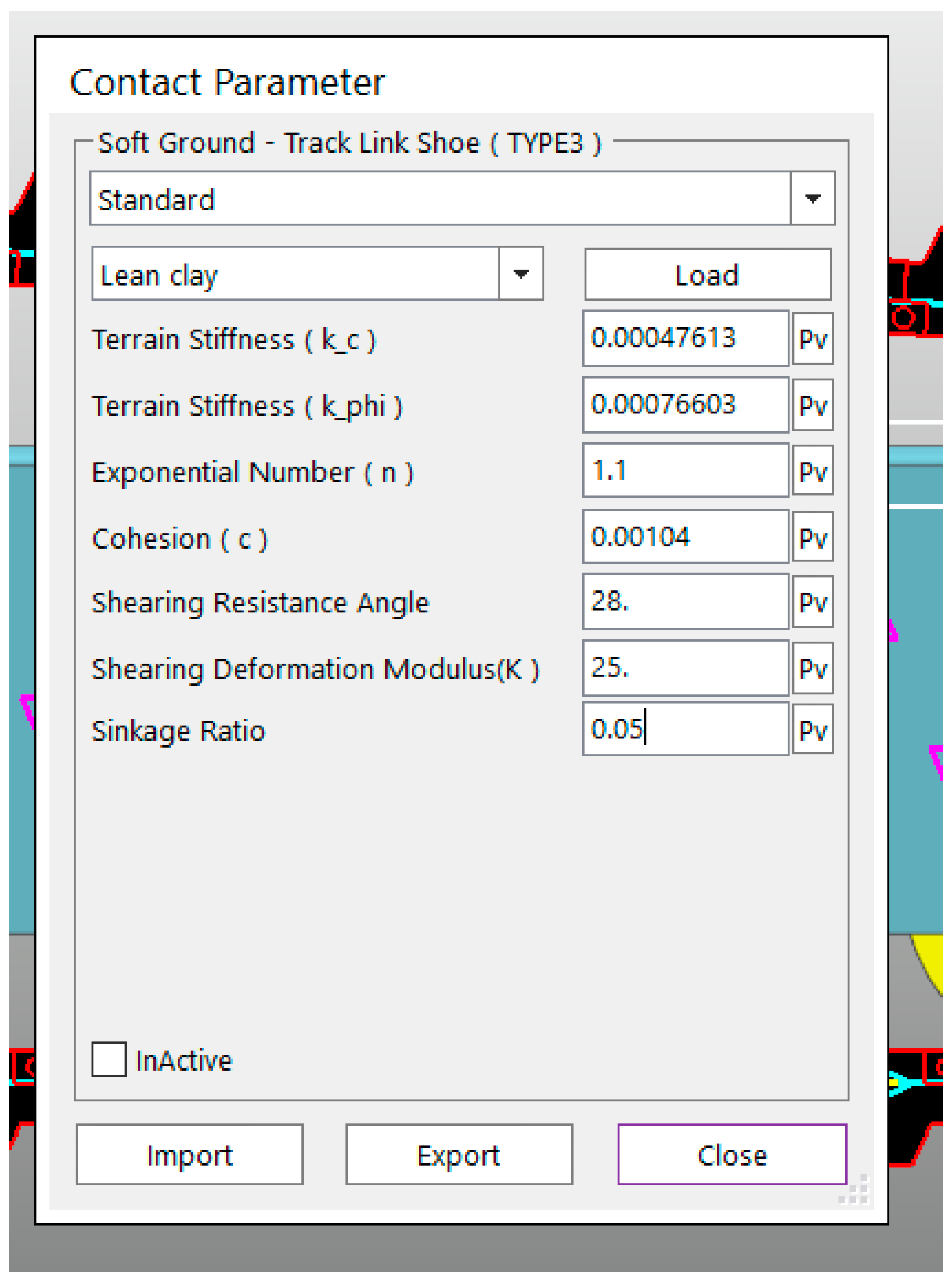Open the Lean clay soil type dropdown

521,274
